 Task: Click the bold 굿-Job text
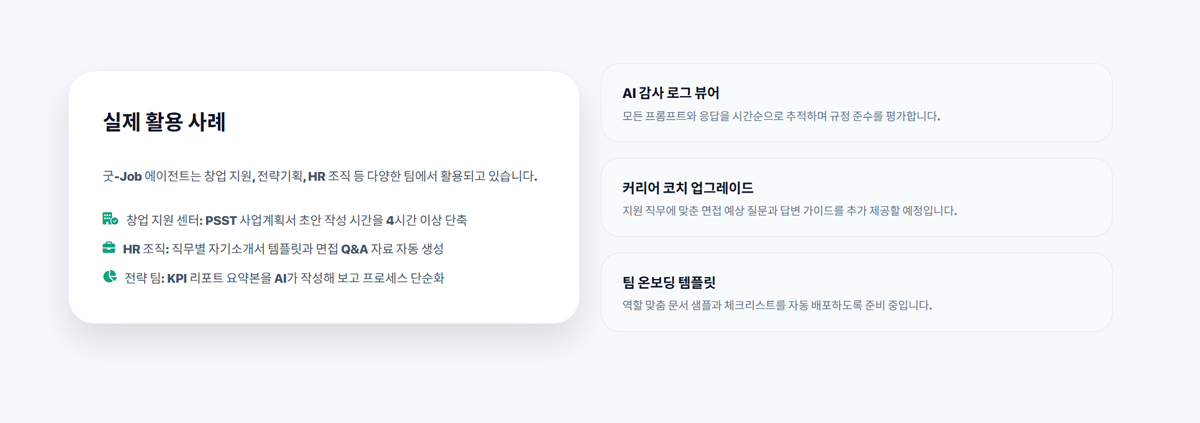click(x=122, y=176)
